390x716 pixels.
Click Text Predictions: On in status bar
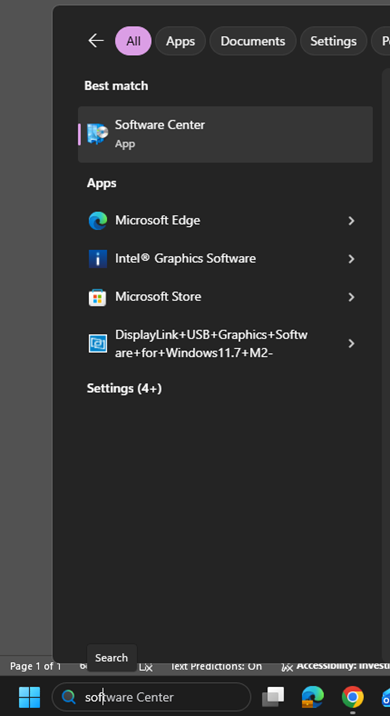(x=216, y=666)
